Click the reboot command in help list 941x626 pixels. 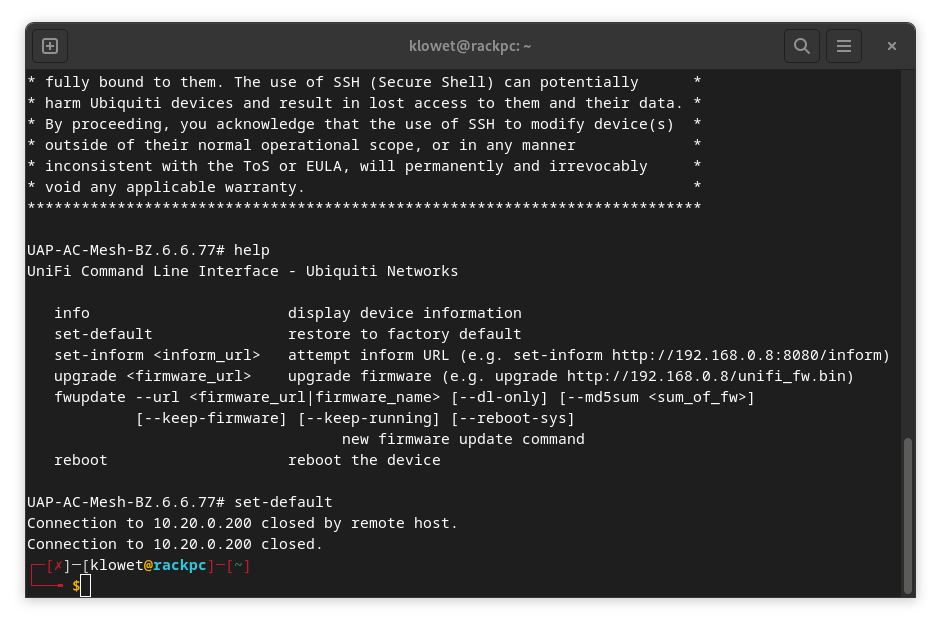coord(81,460)
